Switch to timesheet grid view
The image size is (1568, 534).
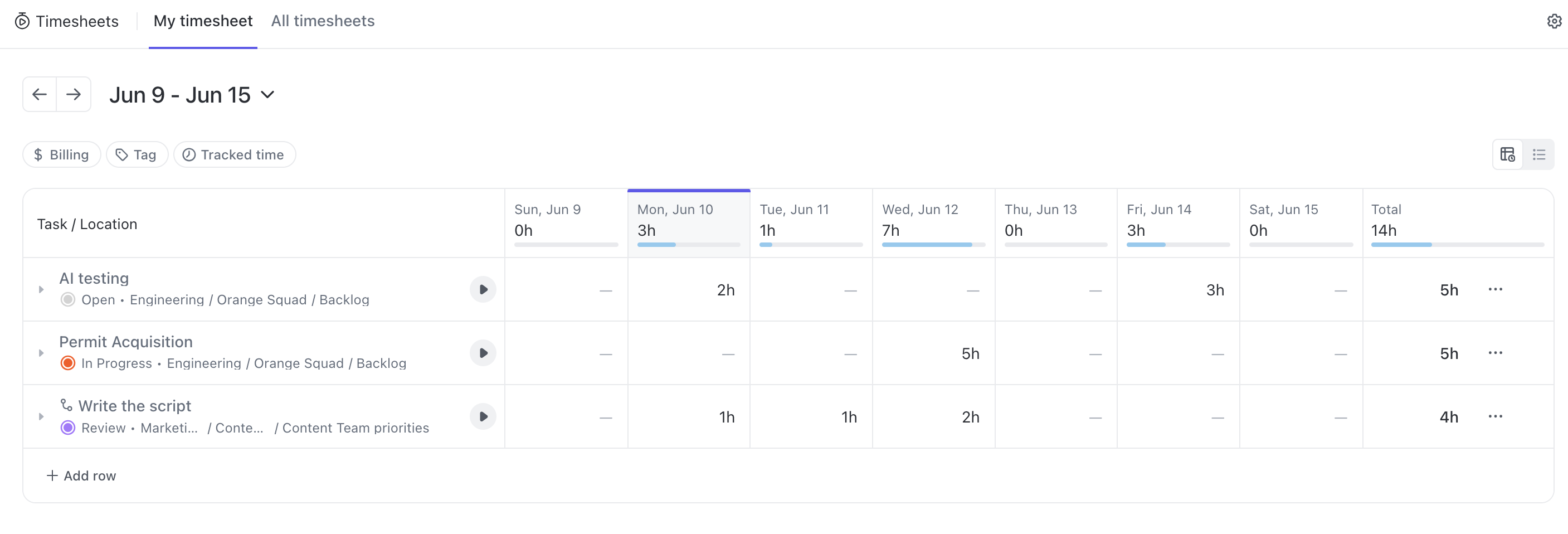coord(1508,154)
